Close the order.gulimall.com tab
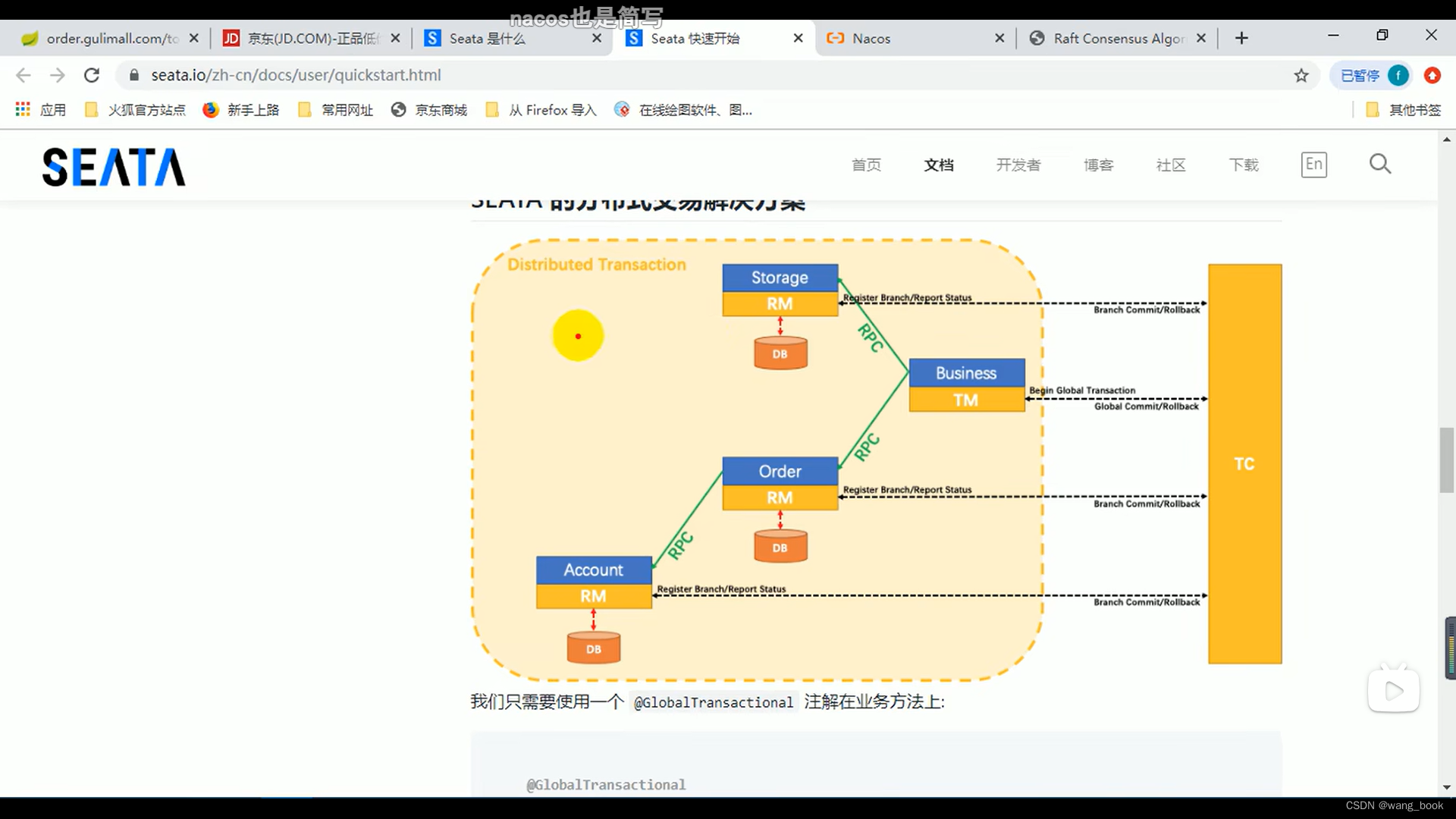The image size is (1456, 819). coord(194,38)
